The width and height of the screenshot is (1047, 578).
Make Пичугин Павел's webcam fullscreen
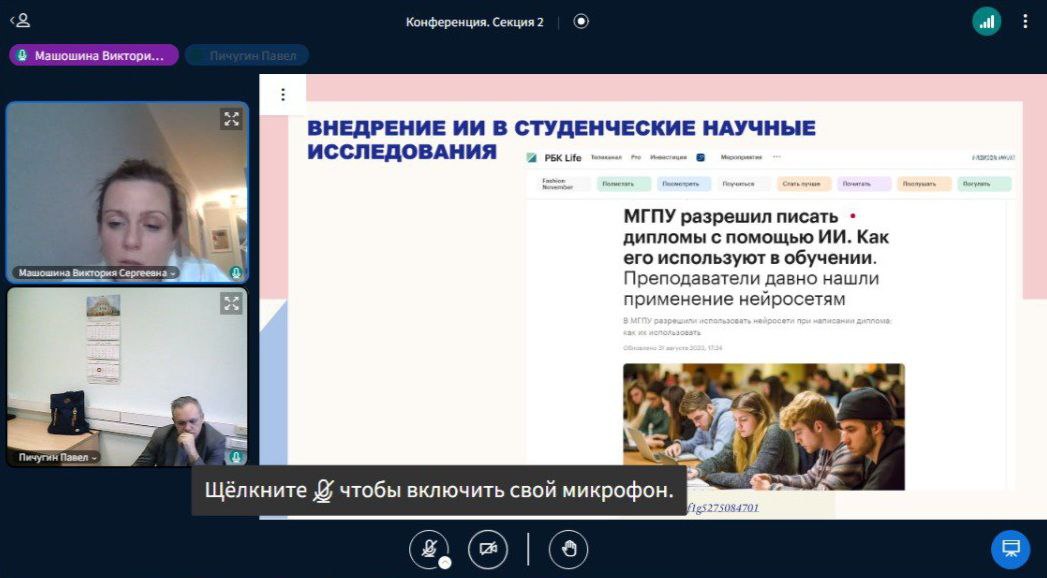(232, 303)
